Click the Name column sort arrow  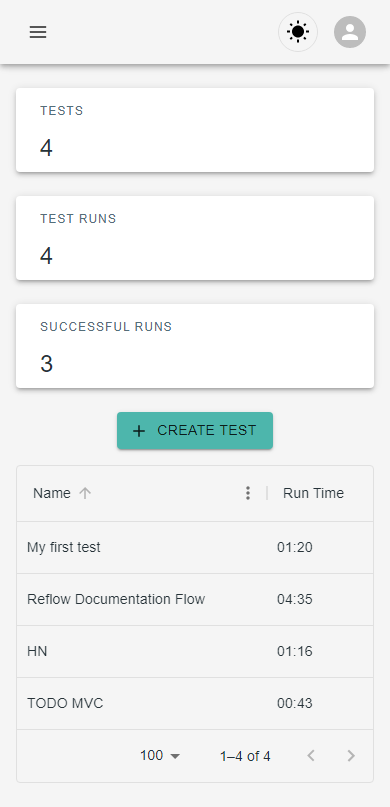coord(85,493)
